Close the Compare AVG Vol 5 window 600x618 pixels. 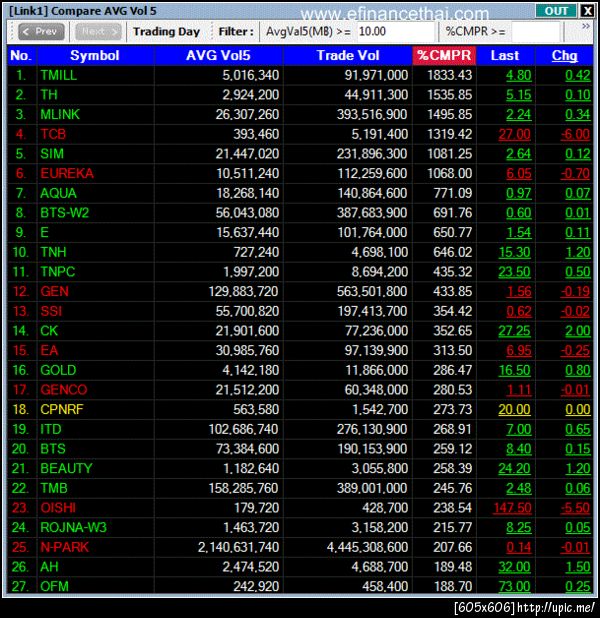point(587,11)
